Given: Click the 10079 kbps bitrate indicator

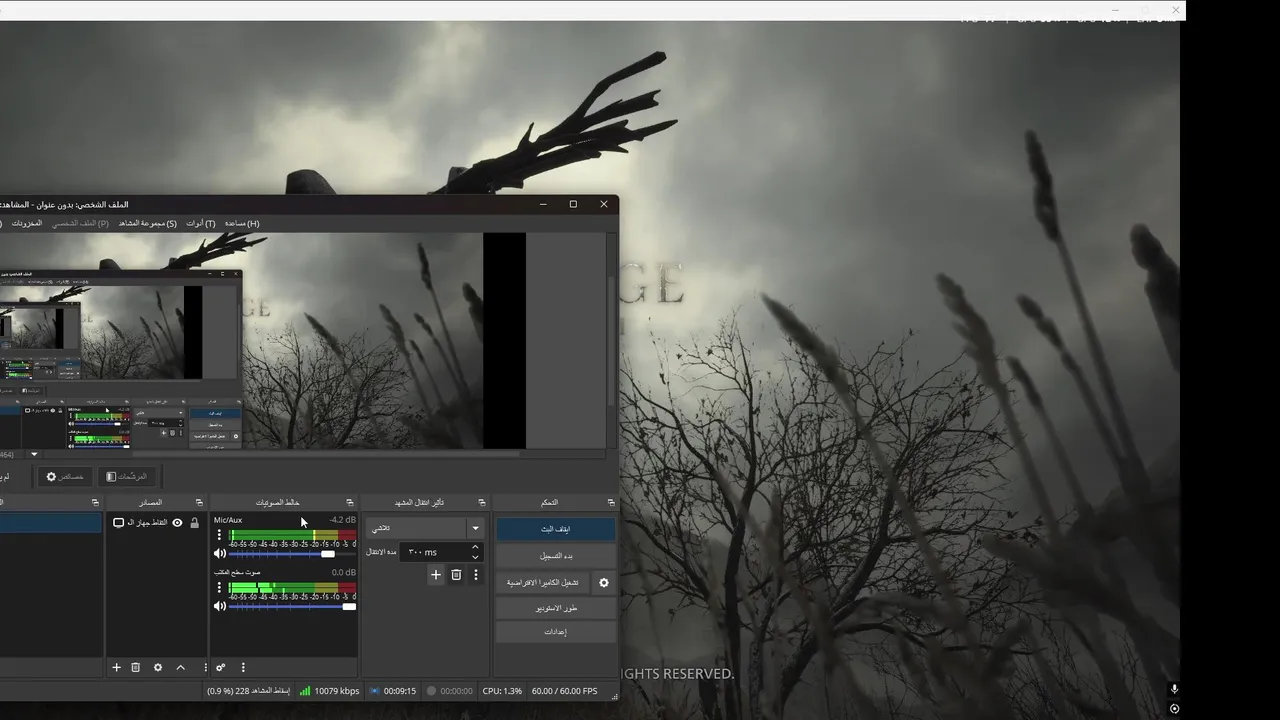Looking at the screenshot, I should coord(330,691).
